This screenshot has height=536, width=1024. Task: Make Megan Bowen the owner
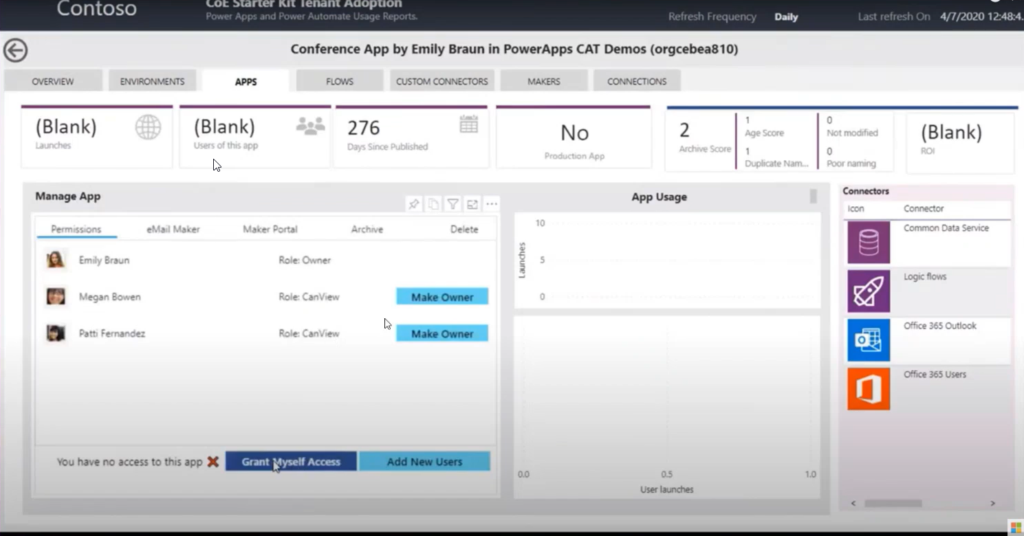click(x=442, y=297)
